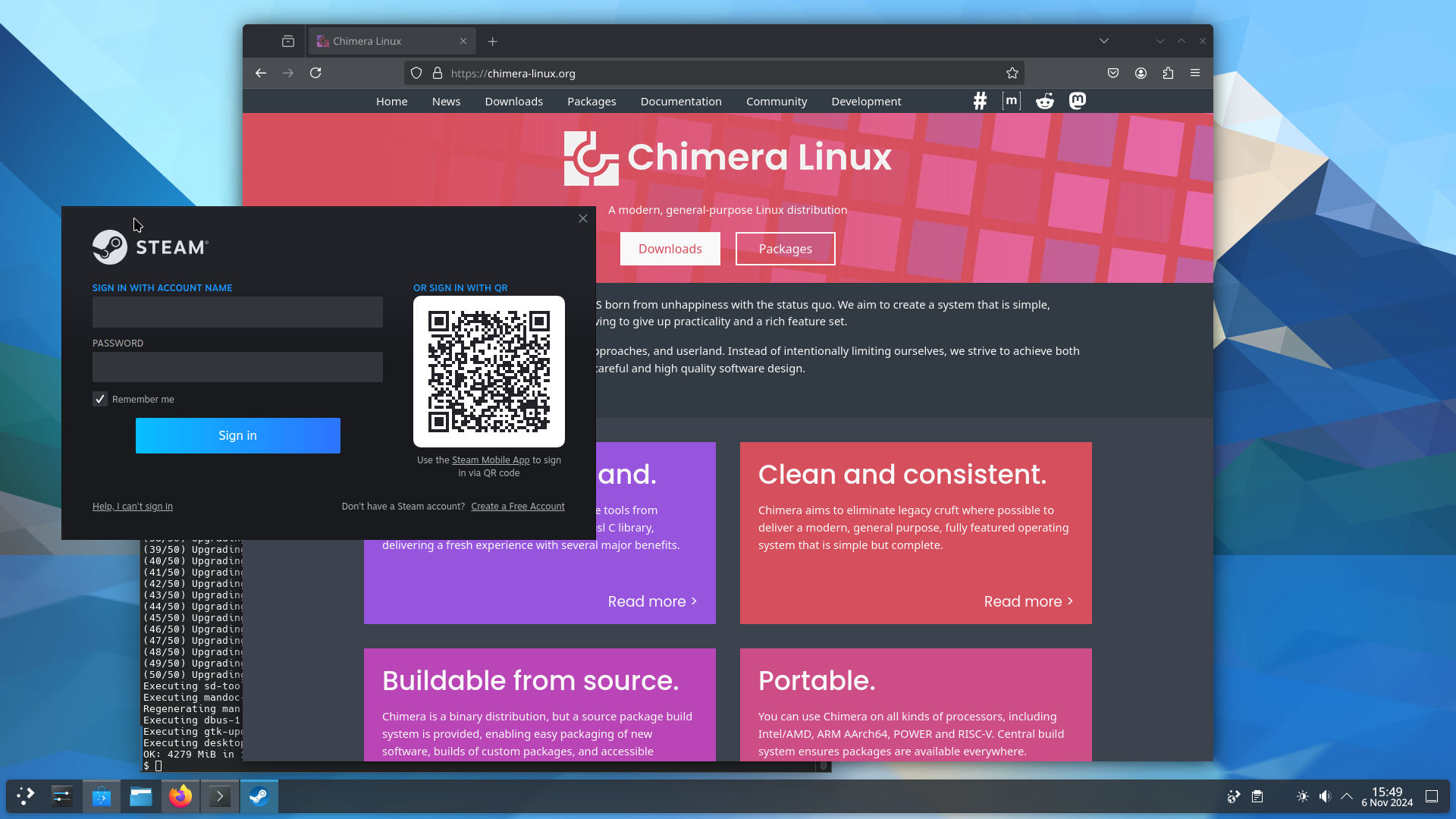This screenshot has height=819, width=1456.
Task: Open IRC hash icon on Chimera site
Action: (x=980, y=101)
